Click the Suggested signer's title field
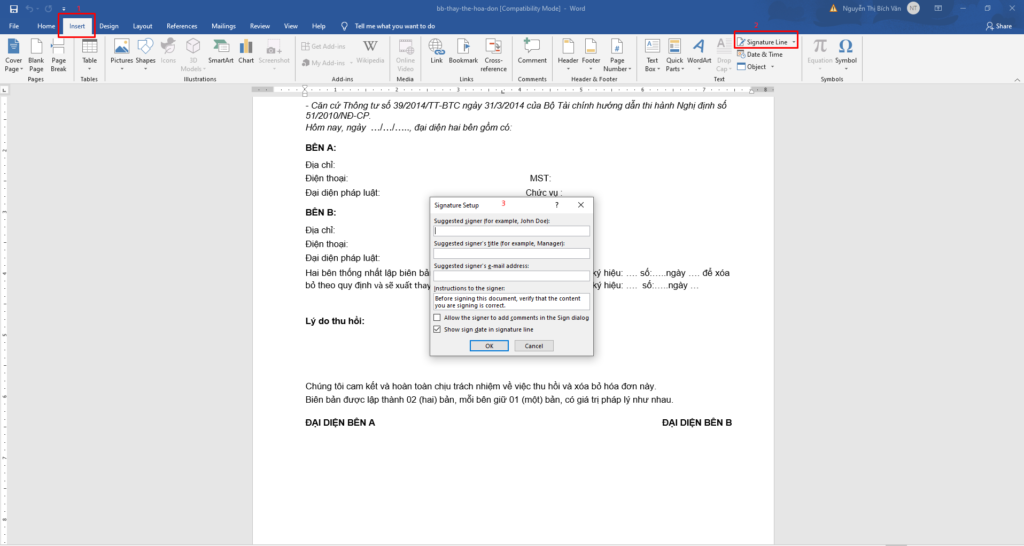 click(511, 253)
